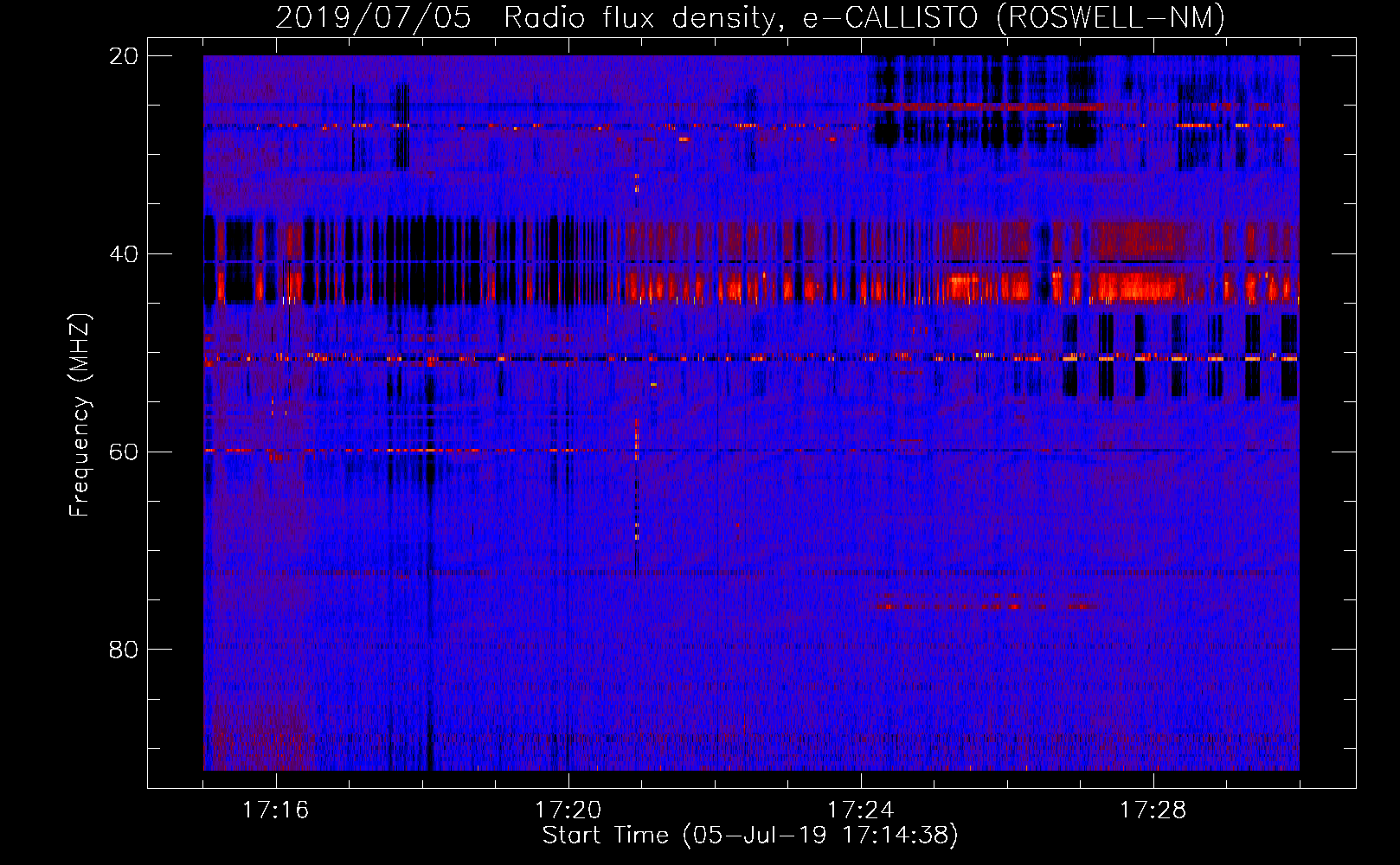The image size is (1400, 865).
Task: Click the 17:28 time tick label
Action: pyautogui.click(x=1153, y=811)
